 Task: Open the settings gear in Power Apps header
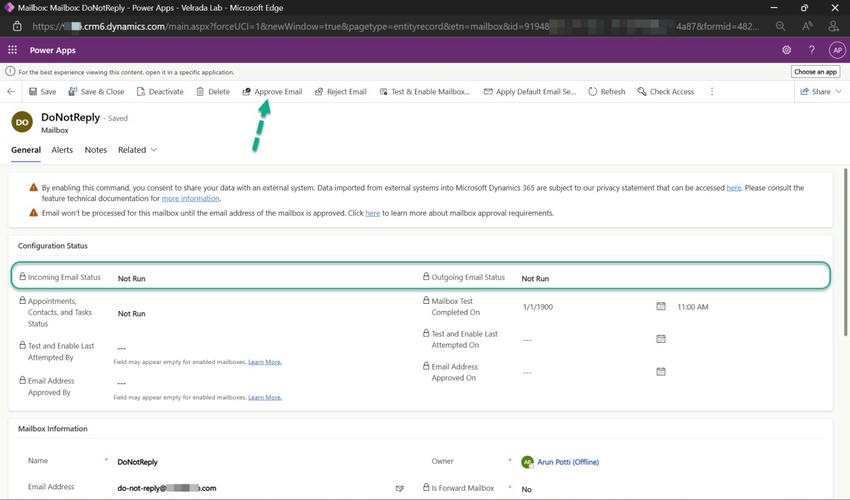point(786,50)
